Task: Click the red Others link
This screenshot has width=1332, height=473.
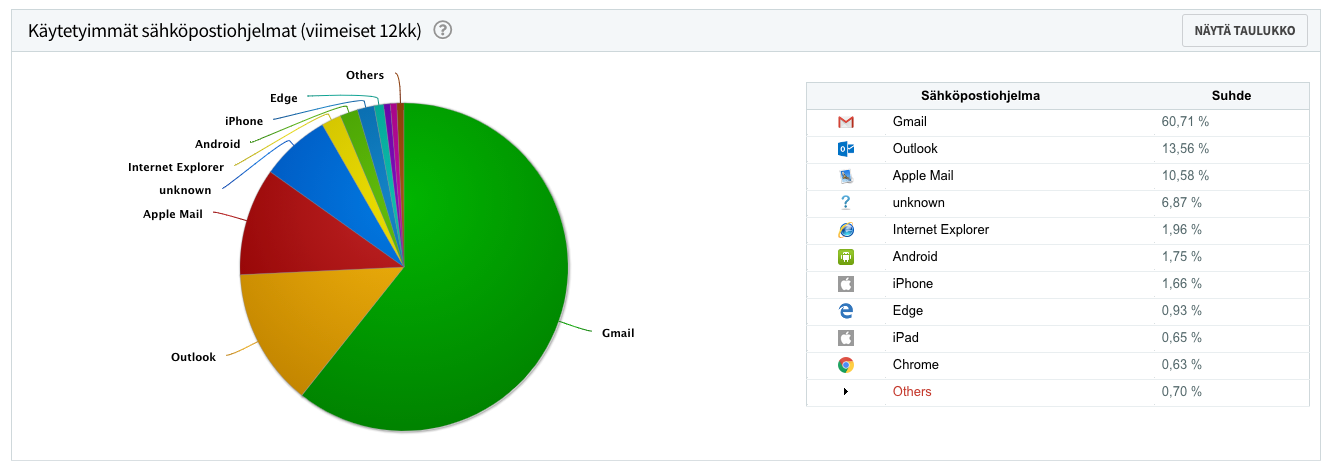Action: [912, 392]
